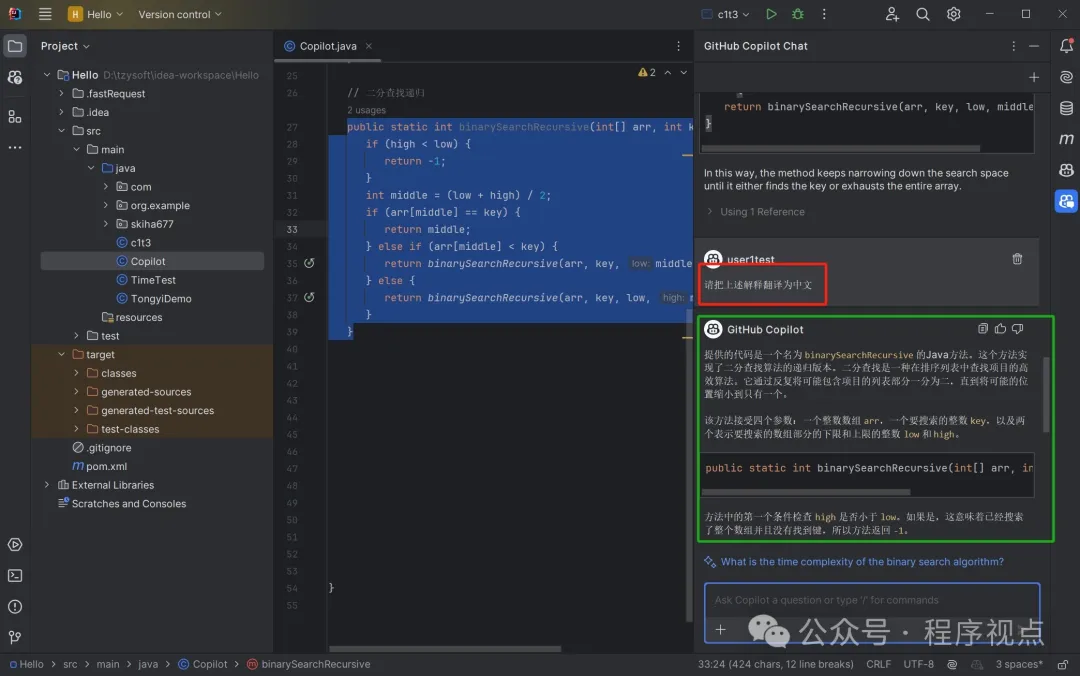Open IDE settings gear
This screenshot has width=1080, height=676.
pyautogui.click(x=953, y=14)
